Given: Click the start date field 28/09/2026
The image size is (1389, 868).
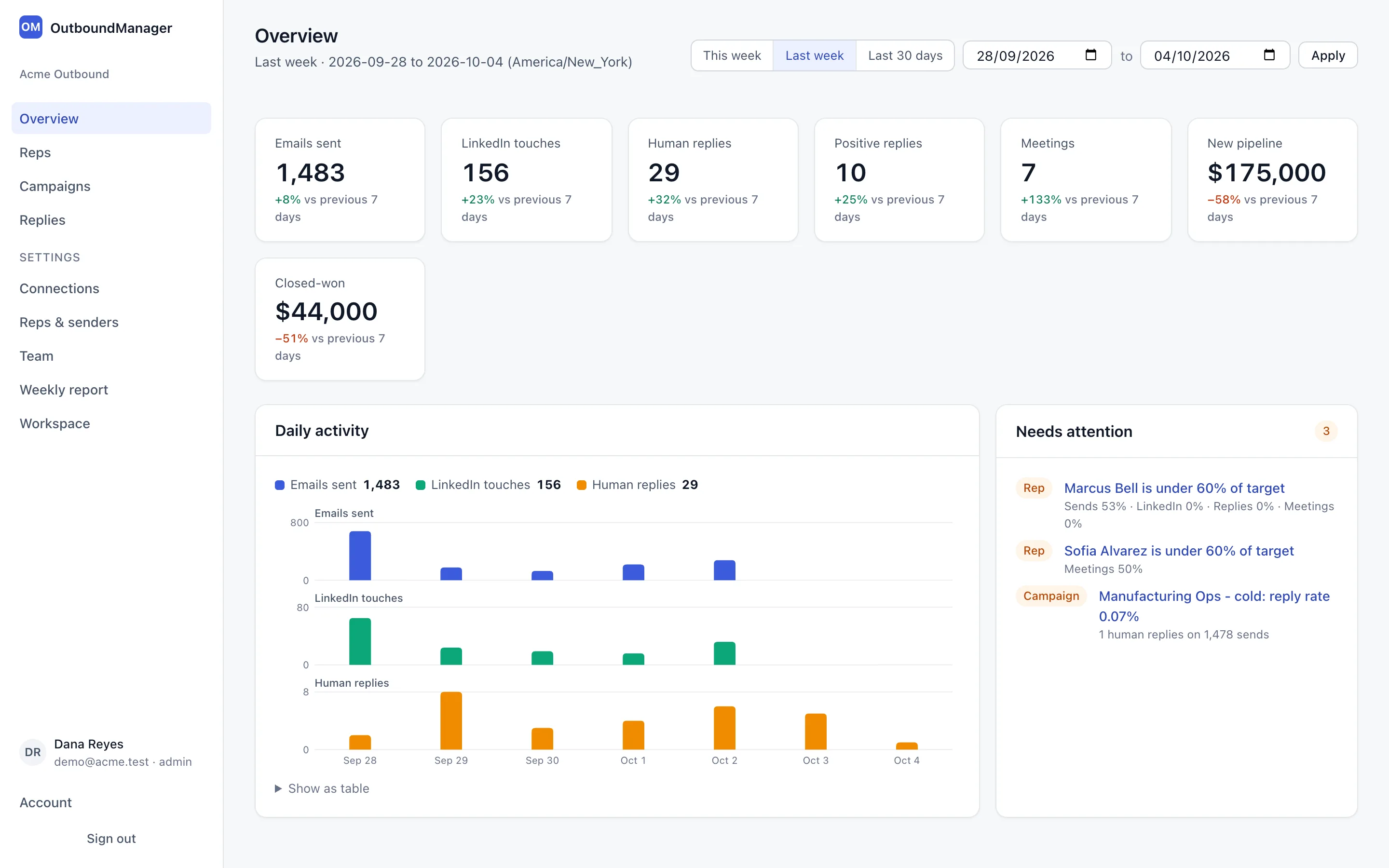Looking at the screenshot, I should [x=1036, y=55].
